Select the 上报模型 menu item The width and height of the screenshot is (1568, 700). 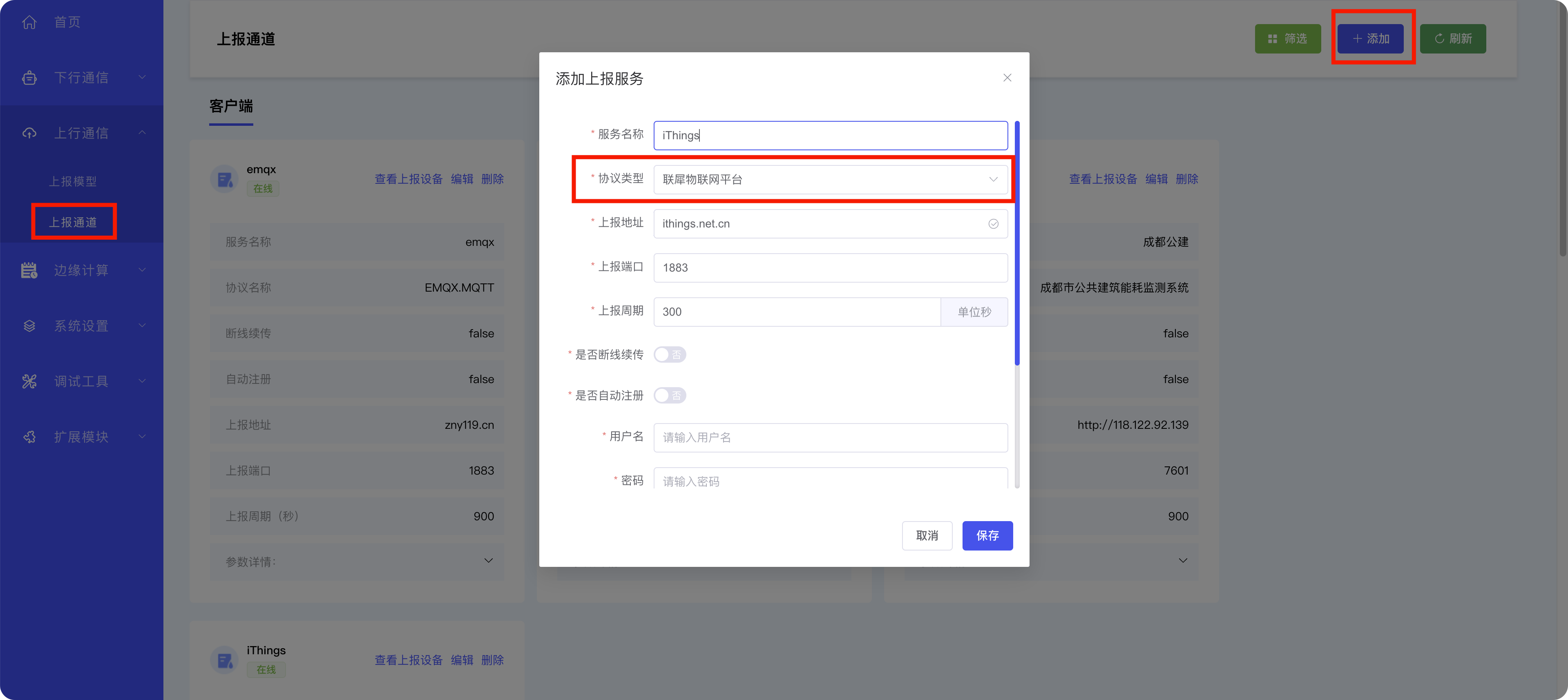point(72,181)
